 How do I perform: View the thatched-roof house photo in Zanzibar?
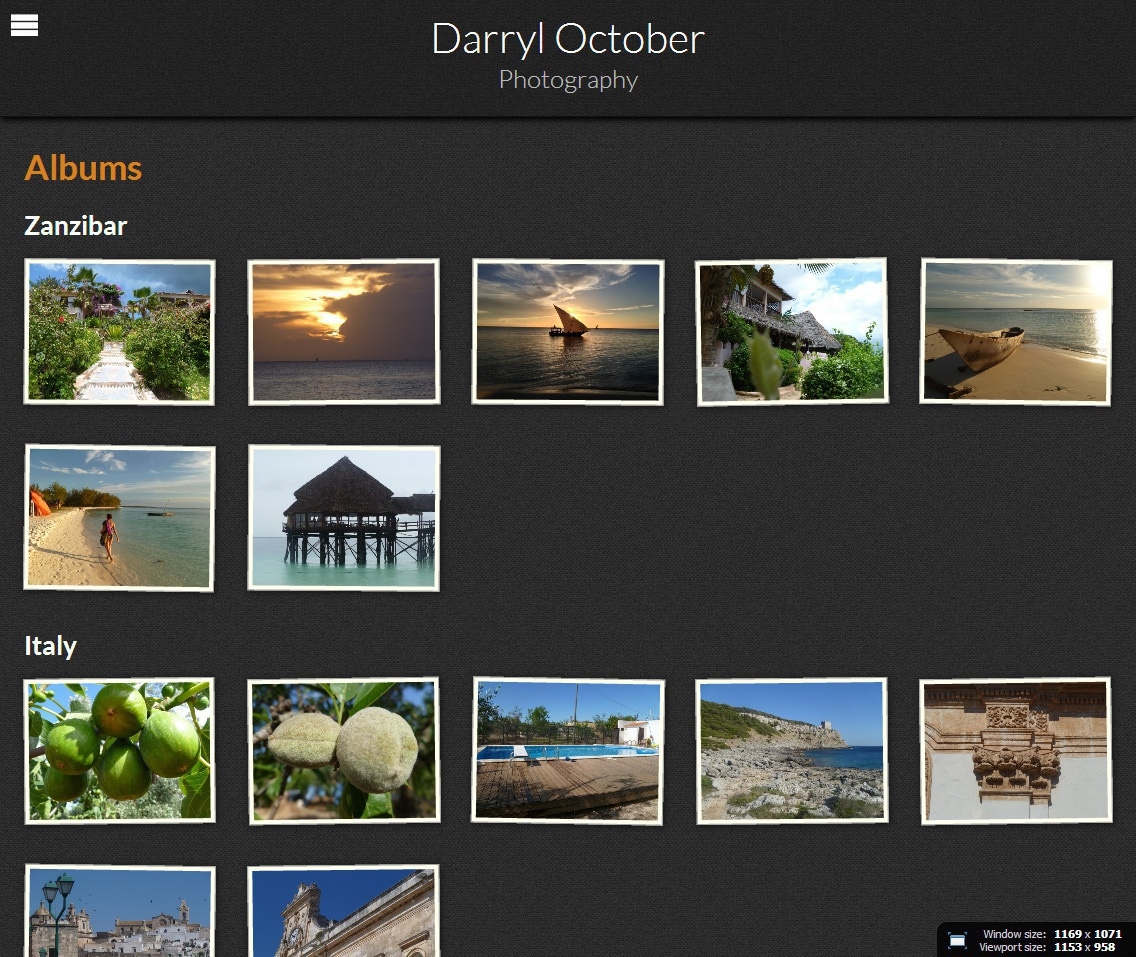tap(791, 331)
